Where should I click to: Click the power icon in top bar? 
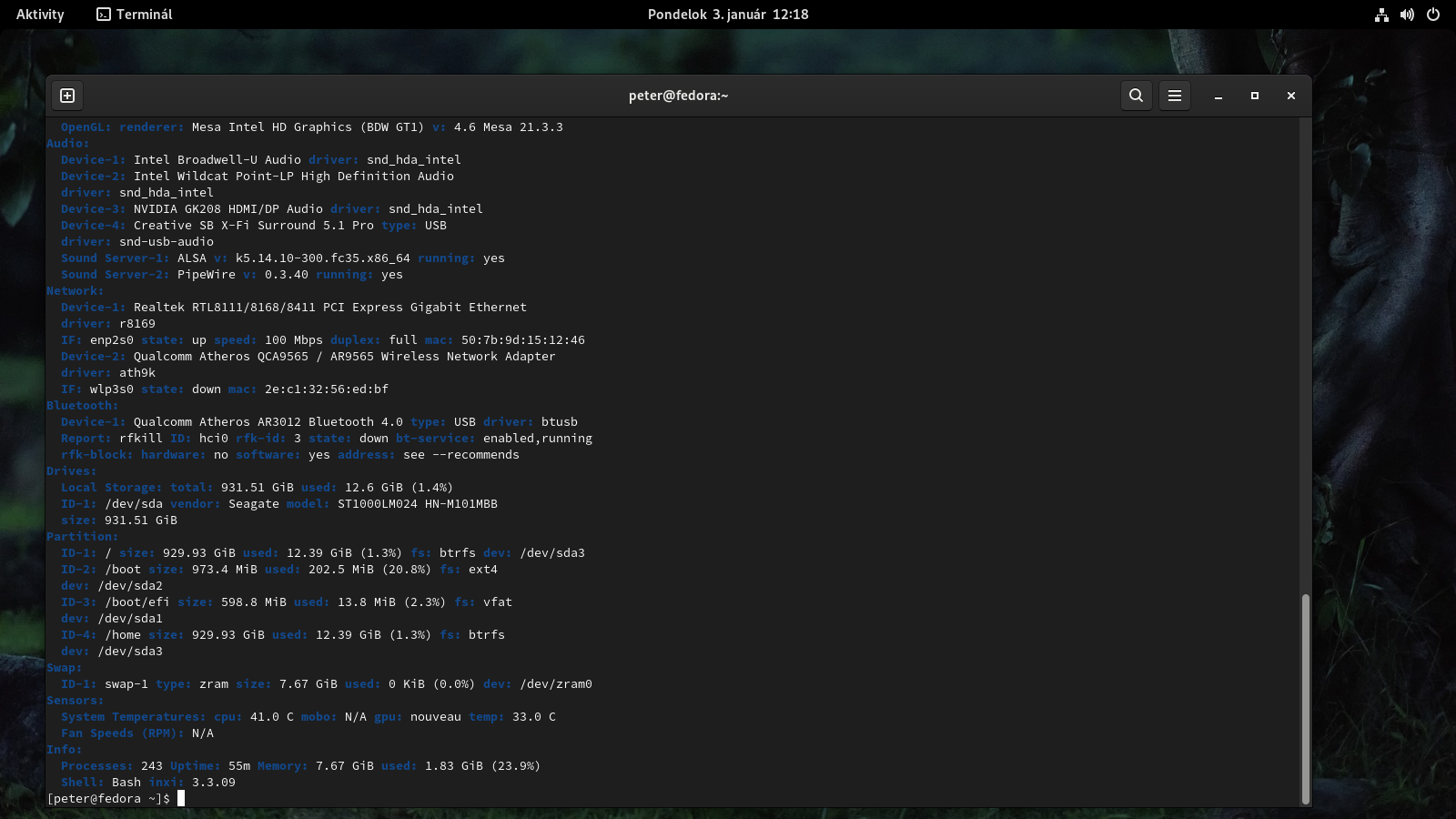(x=1433, y=15)
